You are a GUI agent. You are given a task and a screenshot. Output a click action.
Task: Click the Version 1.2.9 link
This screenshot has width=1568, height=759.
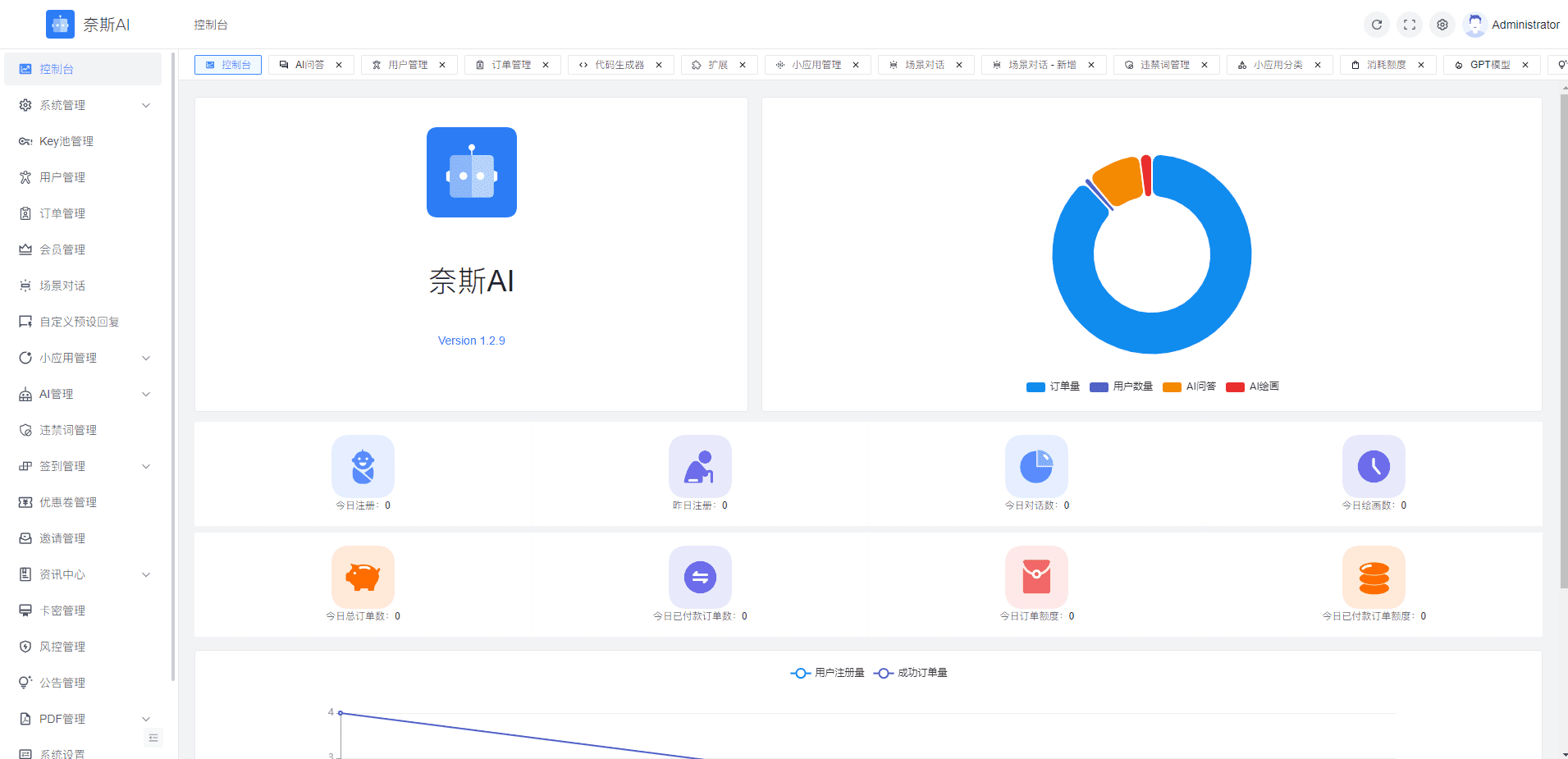[x=472, y=341]
